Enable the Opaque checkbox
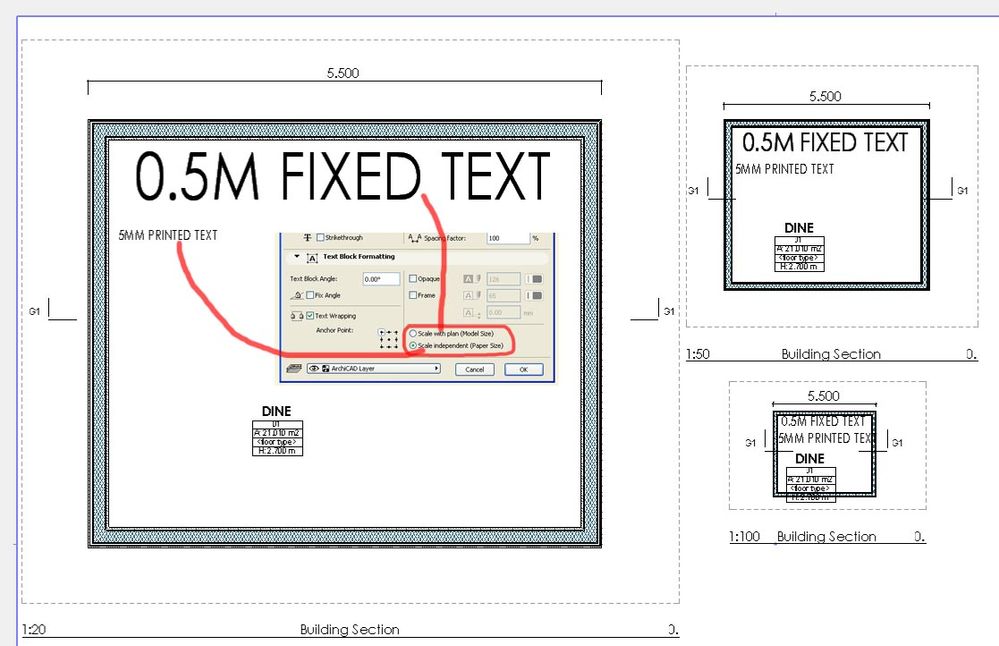The height and width of the screenshot is (646, 999). (x=413, y=278)
